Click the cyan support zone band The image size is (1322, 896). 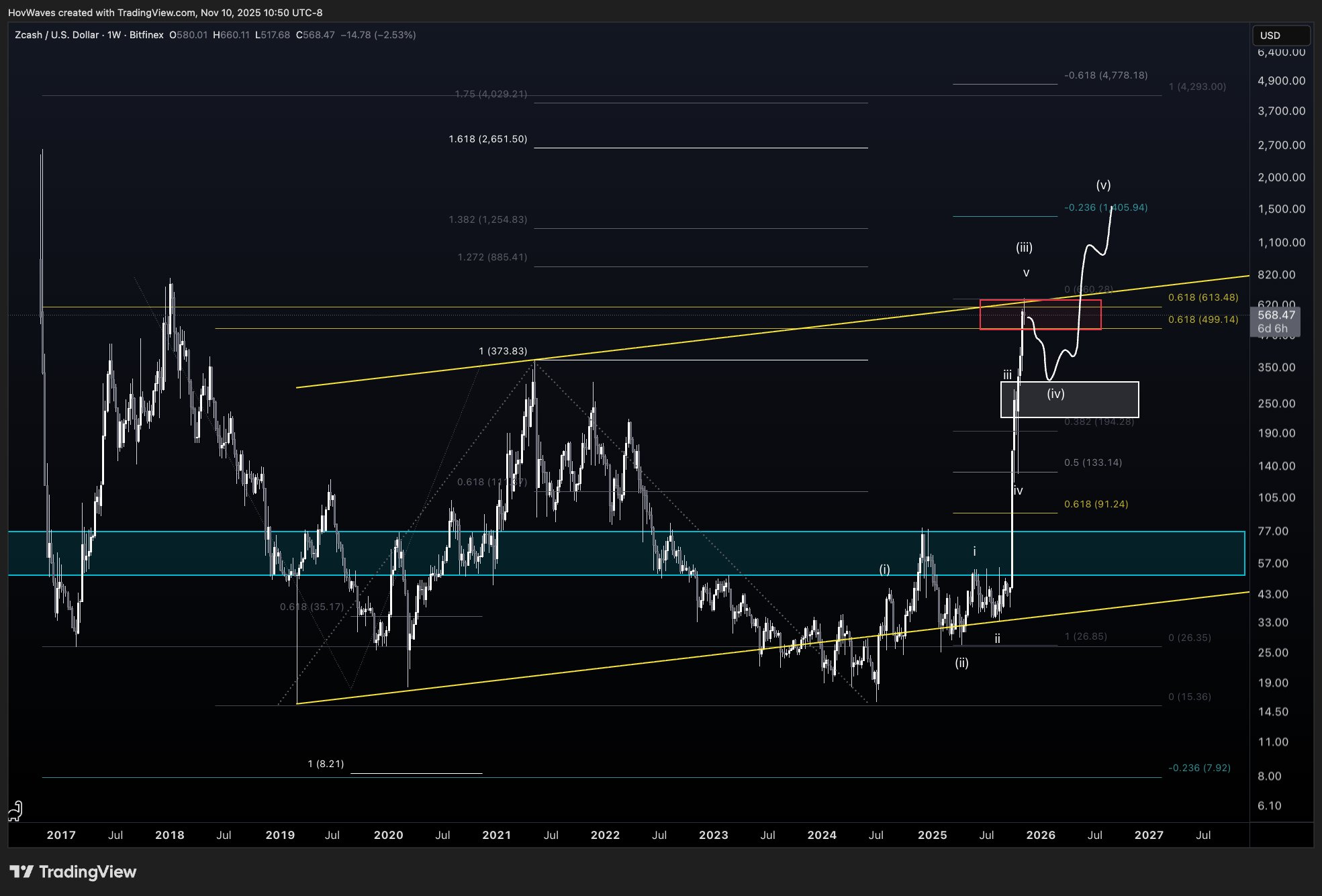(x=626, y=553)
